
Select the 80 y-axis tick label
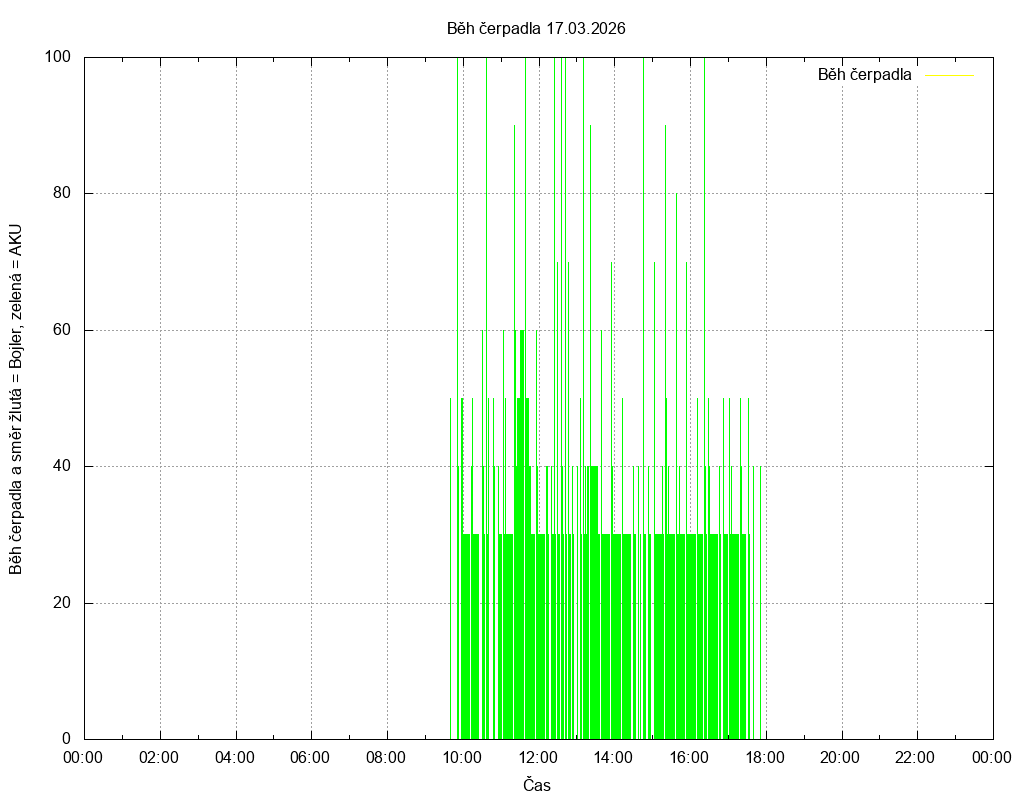coord(62,193)
